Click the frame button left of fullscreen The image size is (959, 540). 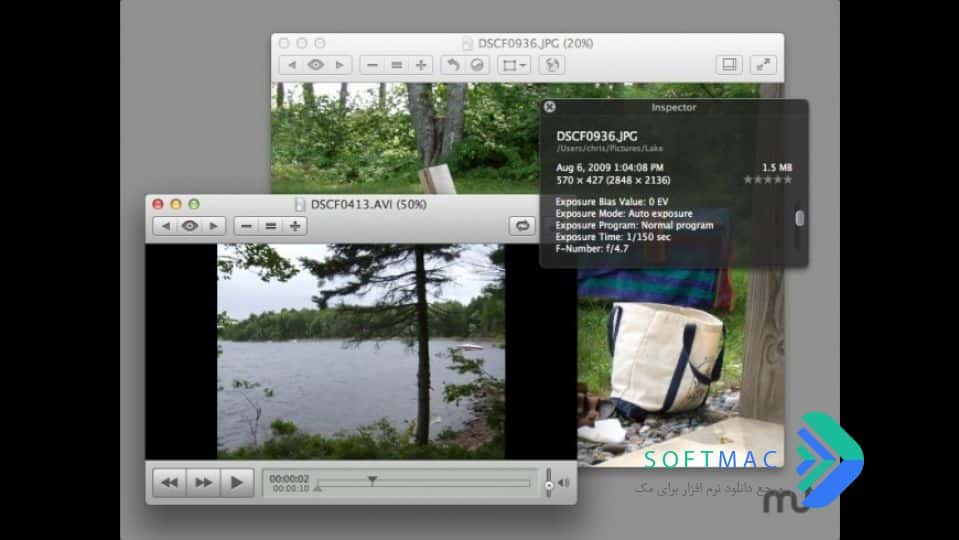coord(729,65)
